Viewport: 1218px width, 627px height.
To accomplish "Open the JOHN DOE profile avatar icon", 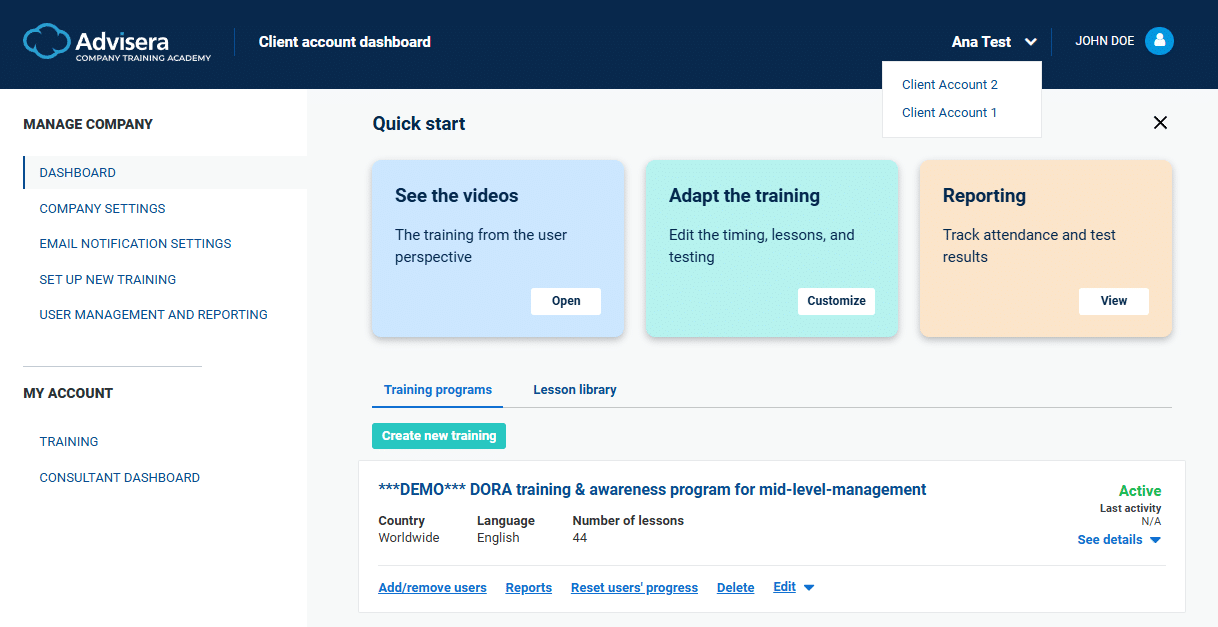I will point(1159,40).
